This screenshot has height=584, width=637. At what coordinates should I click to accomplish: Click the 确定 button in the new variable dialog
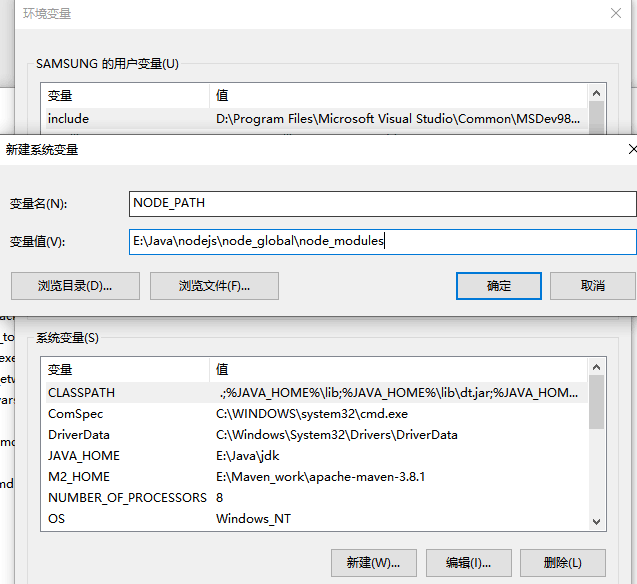[x=498, y=286]
